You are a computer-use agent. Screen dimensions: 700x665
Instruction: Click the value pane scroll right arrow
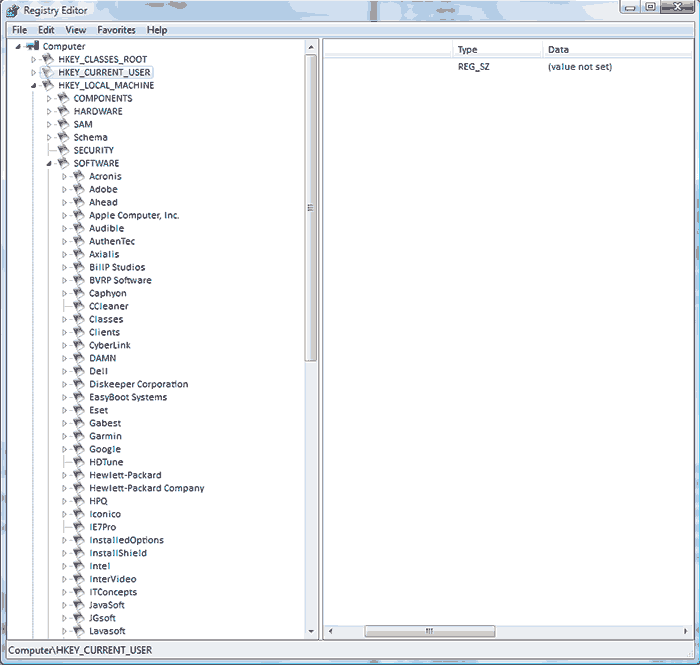point(686,631)
